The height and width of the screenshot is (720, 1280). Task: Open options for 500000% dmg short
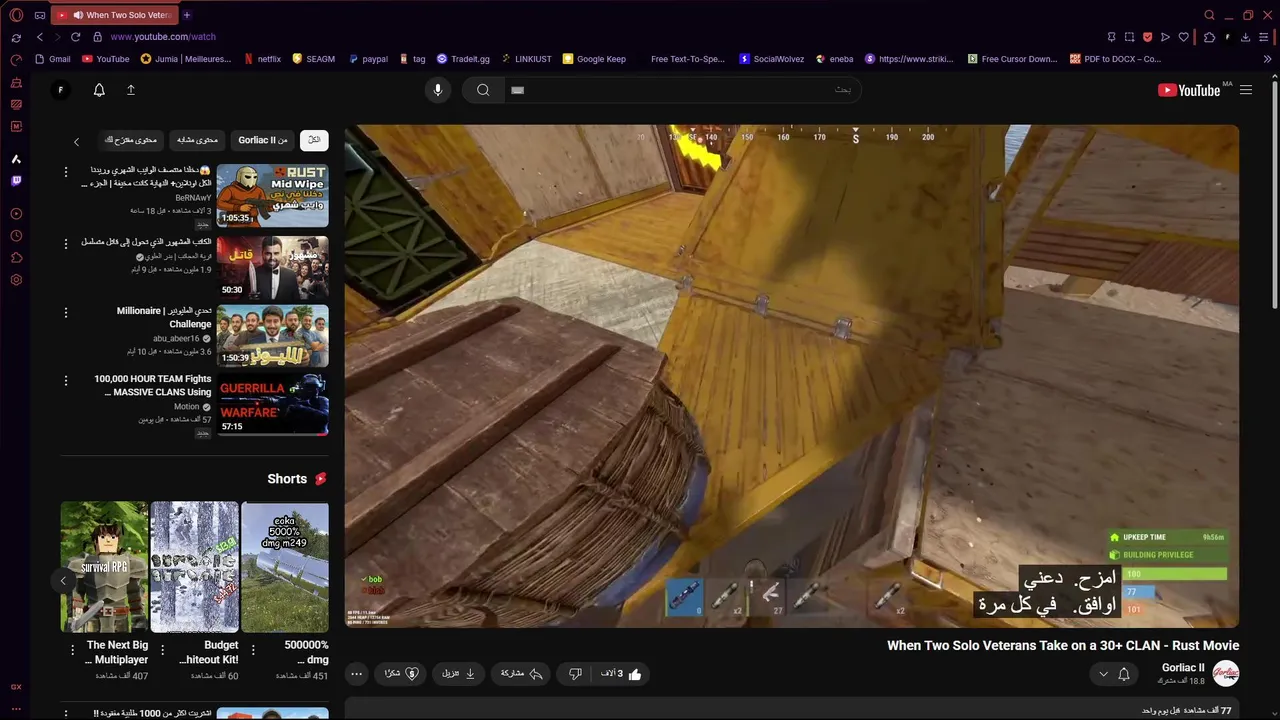coord(253,650)
